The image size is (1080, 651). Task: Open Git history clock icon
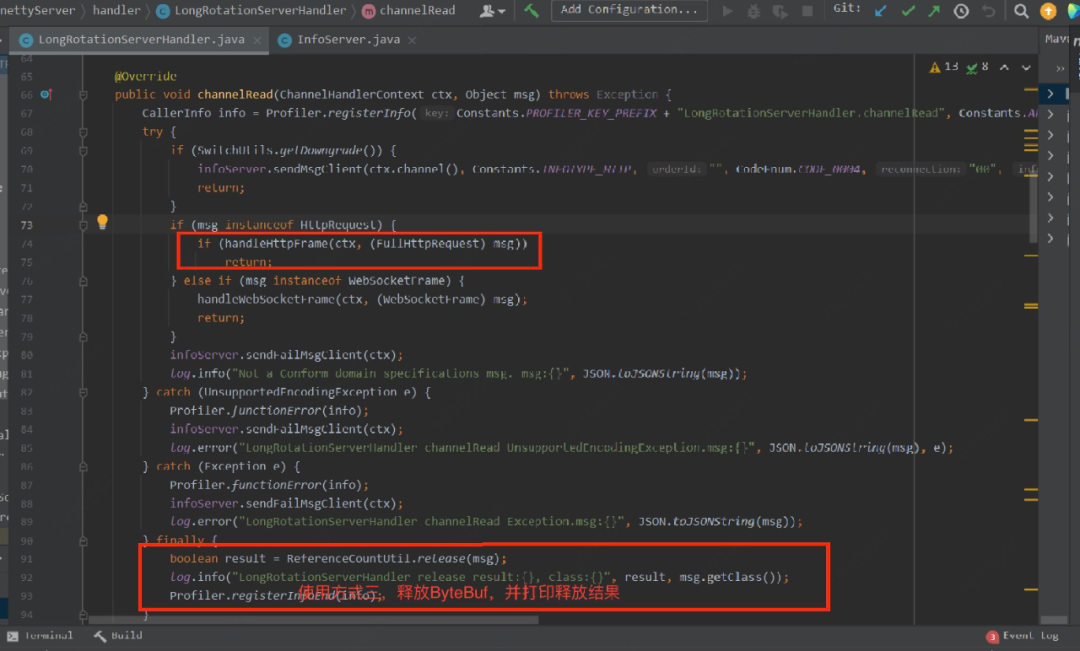pyautogui.click(x=961, y=11)
